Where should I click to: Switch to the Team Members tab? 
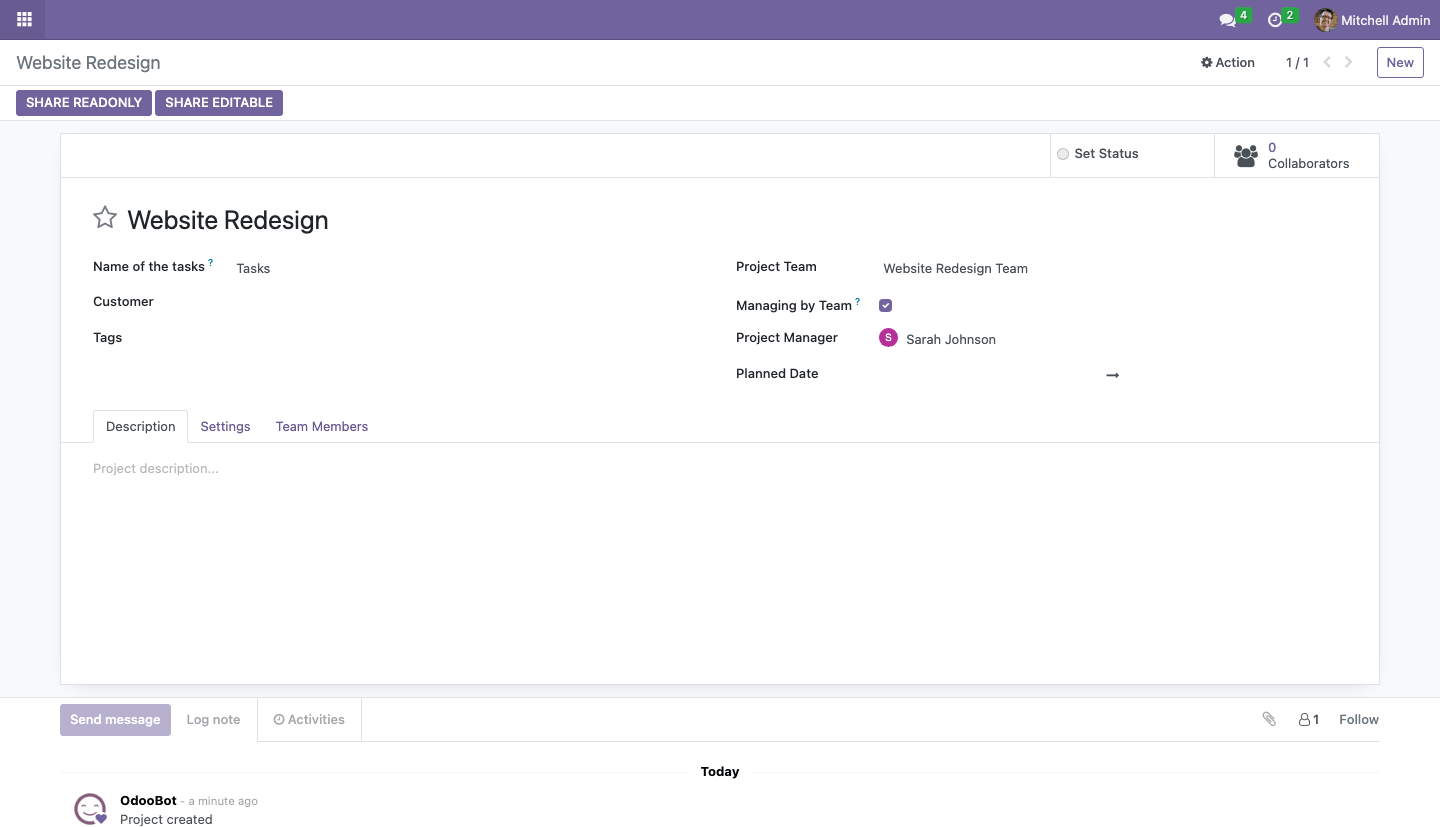pyautogui.click(x=322, y=426)
